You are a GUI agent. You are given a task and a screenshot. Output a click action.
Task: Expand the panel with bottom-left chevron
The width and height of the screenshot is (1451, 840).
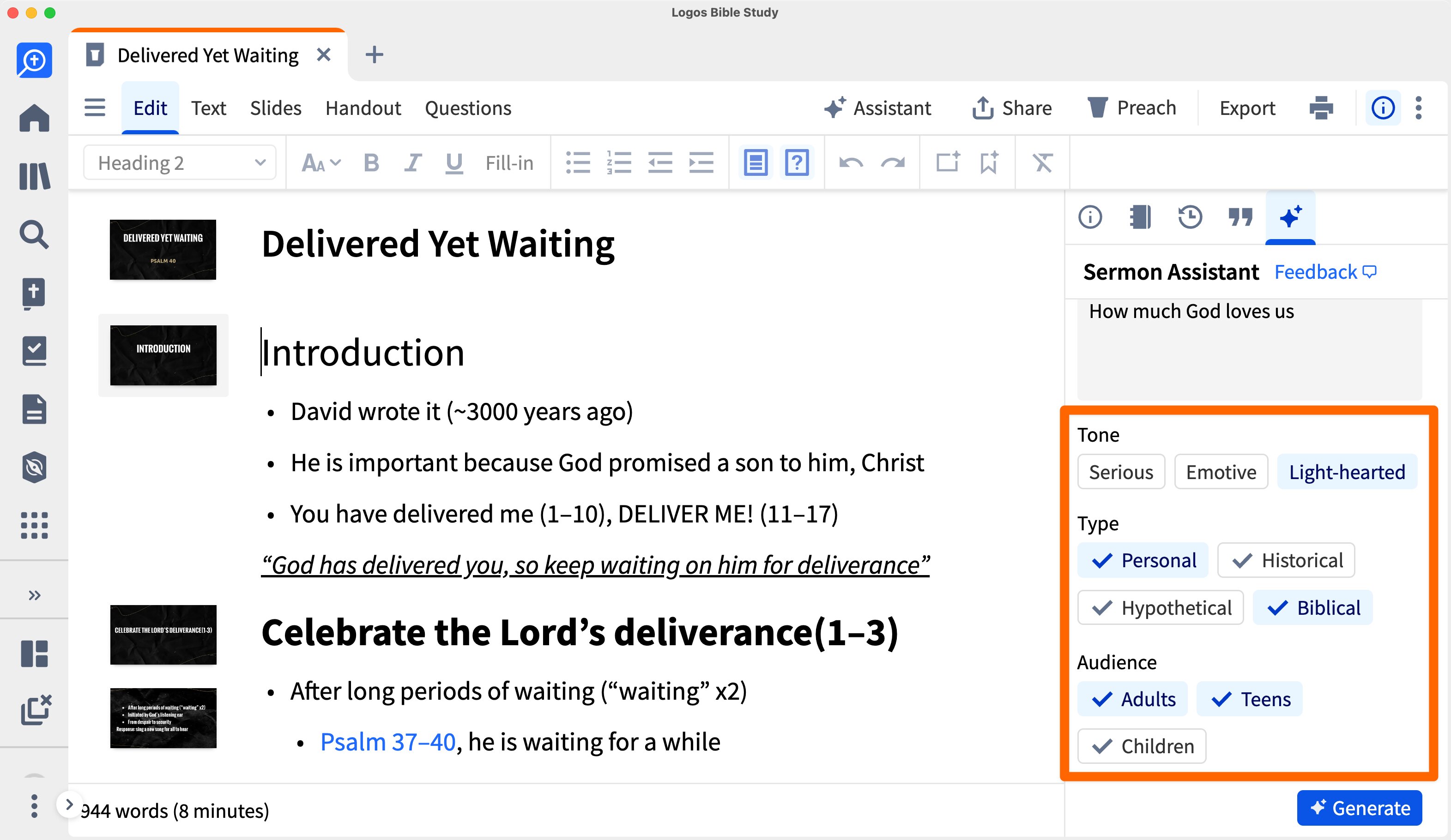68,804
